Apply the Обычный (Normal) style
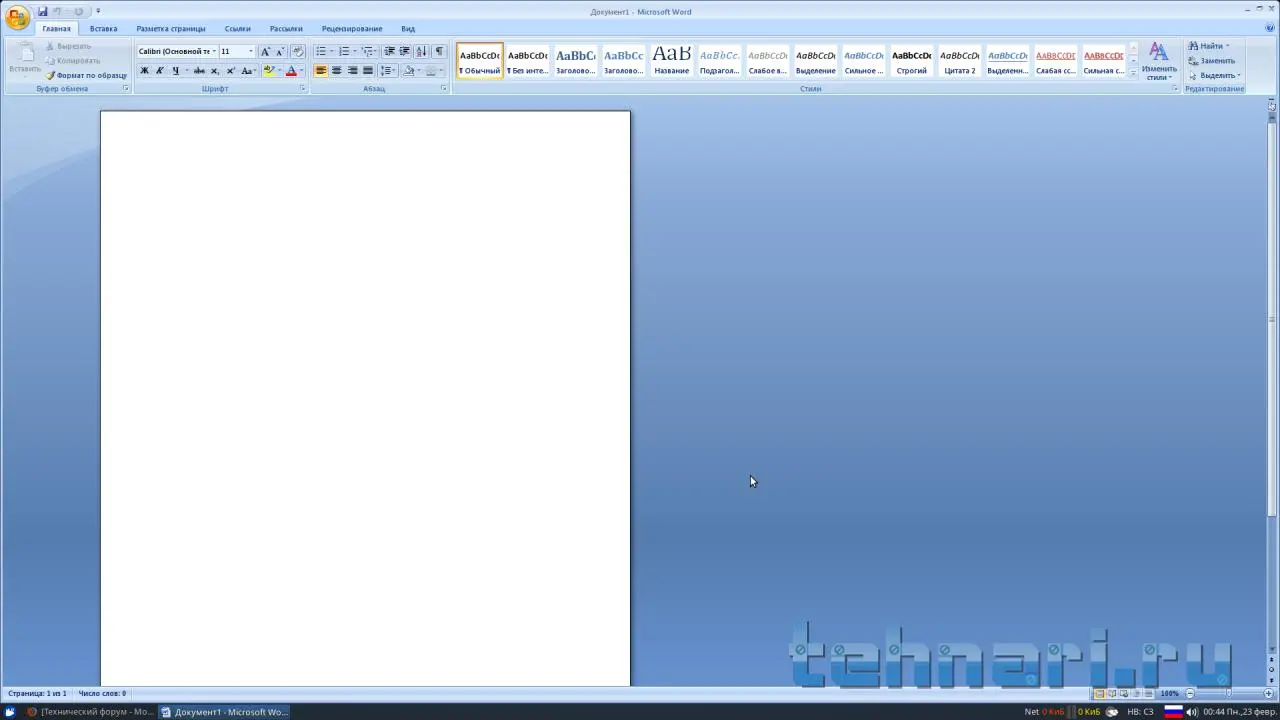 click(x=480, y=61)
